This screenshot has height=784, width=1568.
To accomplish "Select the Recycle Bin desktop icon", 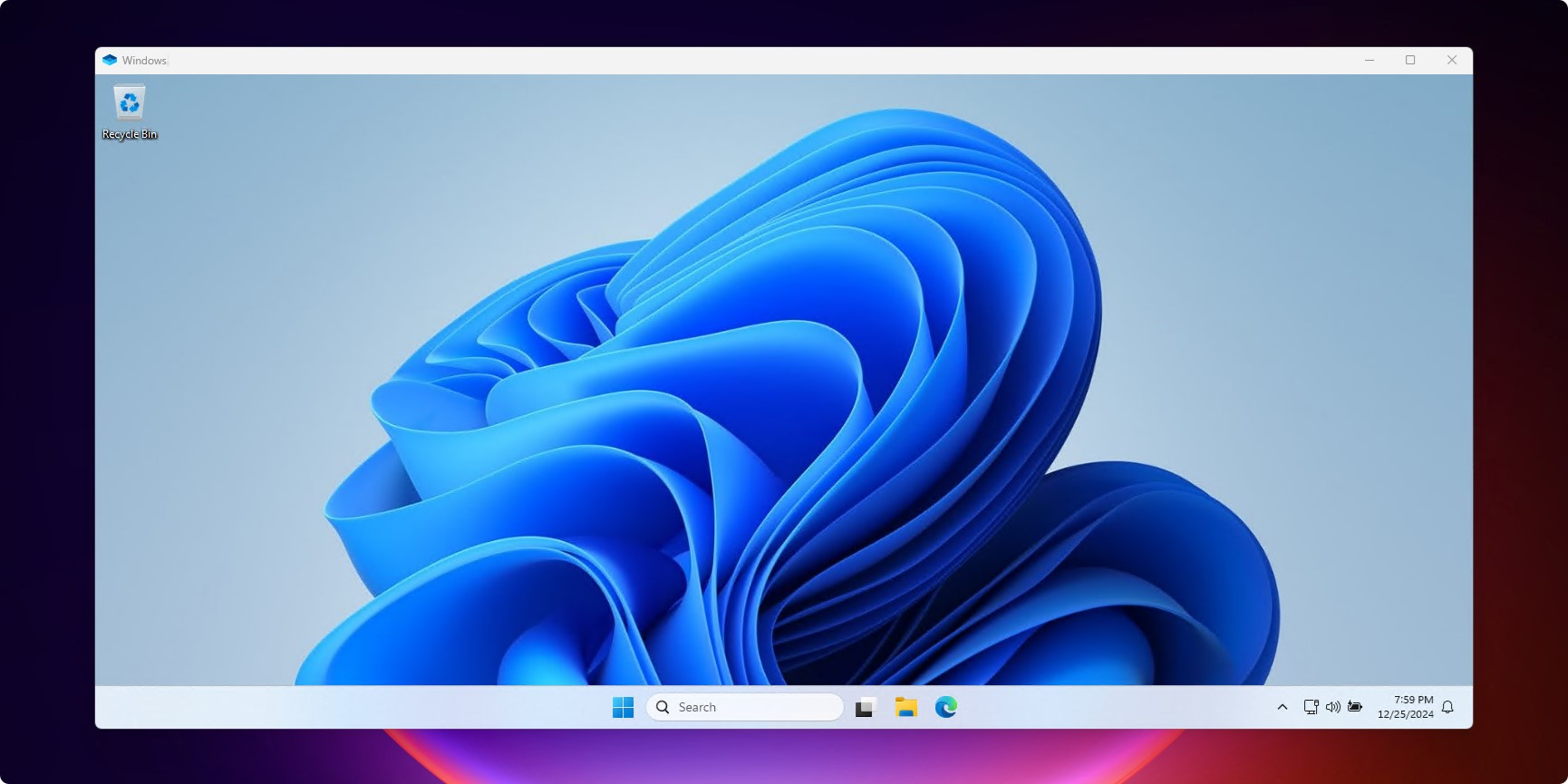I will click(x=130, y=112).
